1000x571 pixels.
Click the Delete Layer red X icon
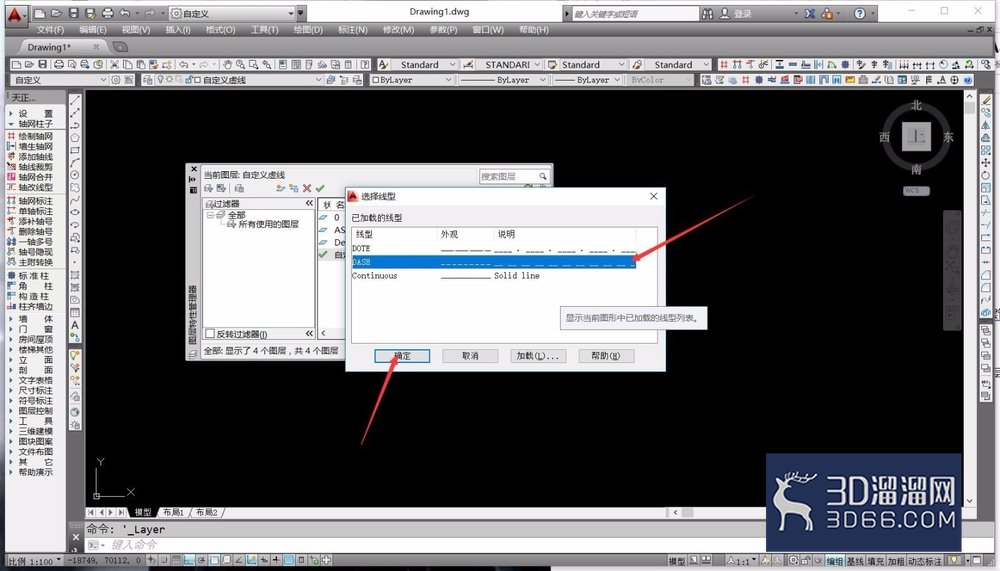[x=307, y=188]
